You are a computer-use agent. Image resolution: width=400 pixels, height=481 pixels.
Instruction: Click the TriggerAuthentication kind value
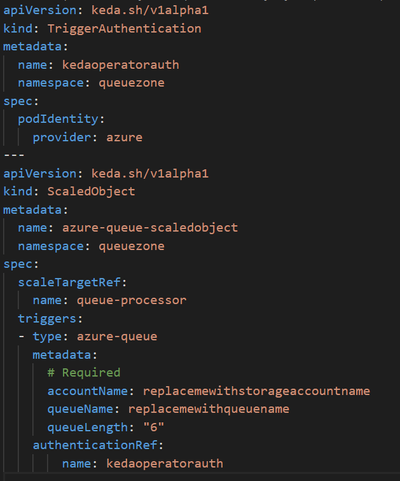pos(124,29)
